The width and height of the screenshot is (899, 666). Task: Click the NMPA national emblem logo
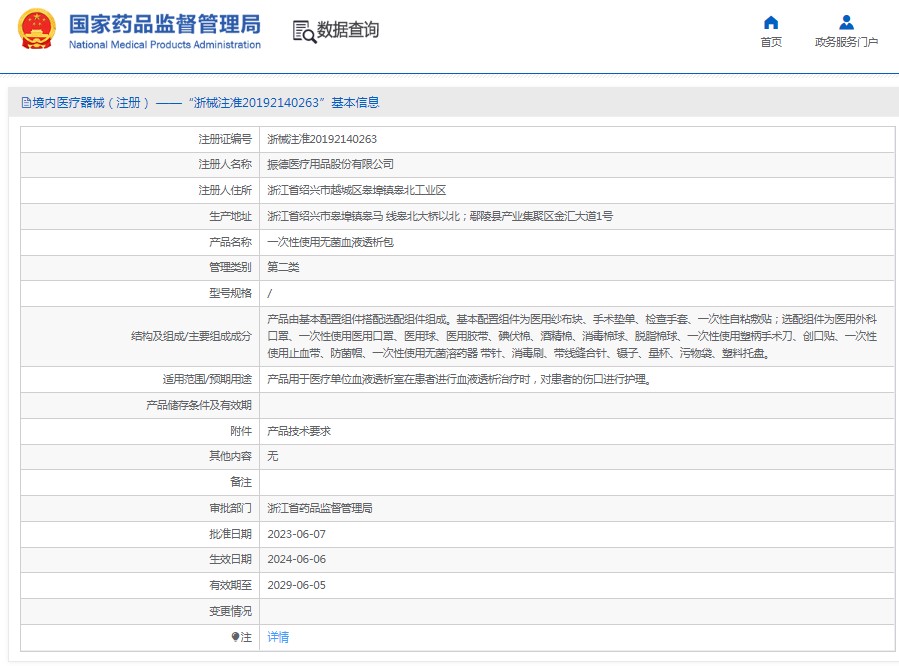(x=37, y=30)
